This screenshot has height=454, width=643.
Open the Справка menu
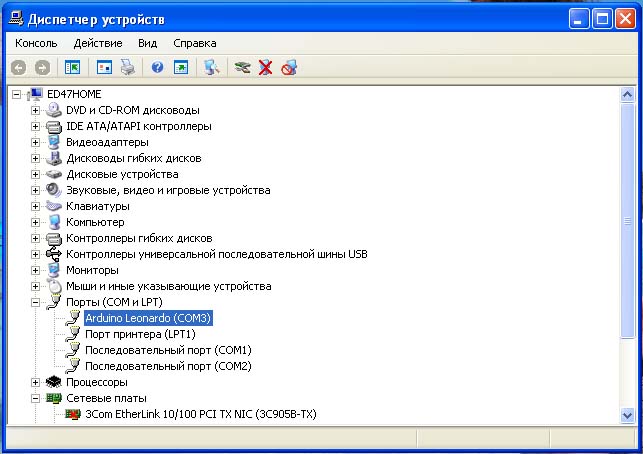194,43
